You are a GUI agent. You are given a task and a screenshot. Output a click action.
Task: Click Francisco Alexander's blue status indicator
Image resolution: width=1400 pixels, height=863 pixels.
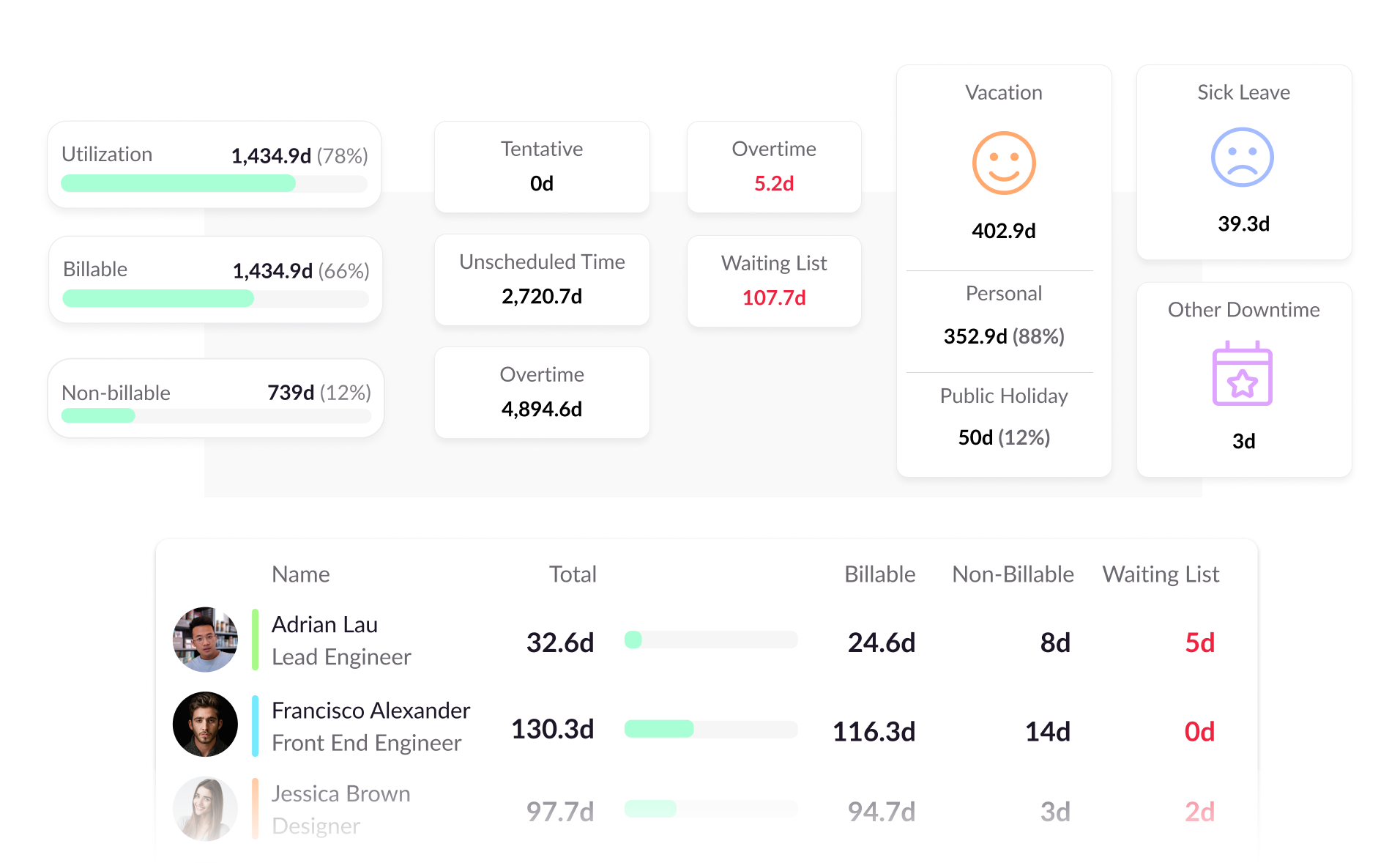click(254, 724)
